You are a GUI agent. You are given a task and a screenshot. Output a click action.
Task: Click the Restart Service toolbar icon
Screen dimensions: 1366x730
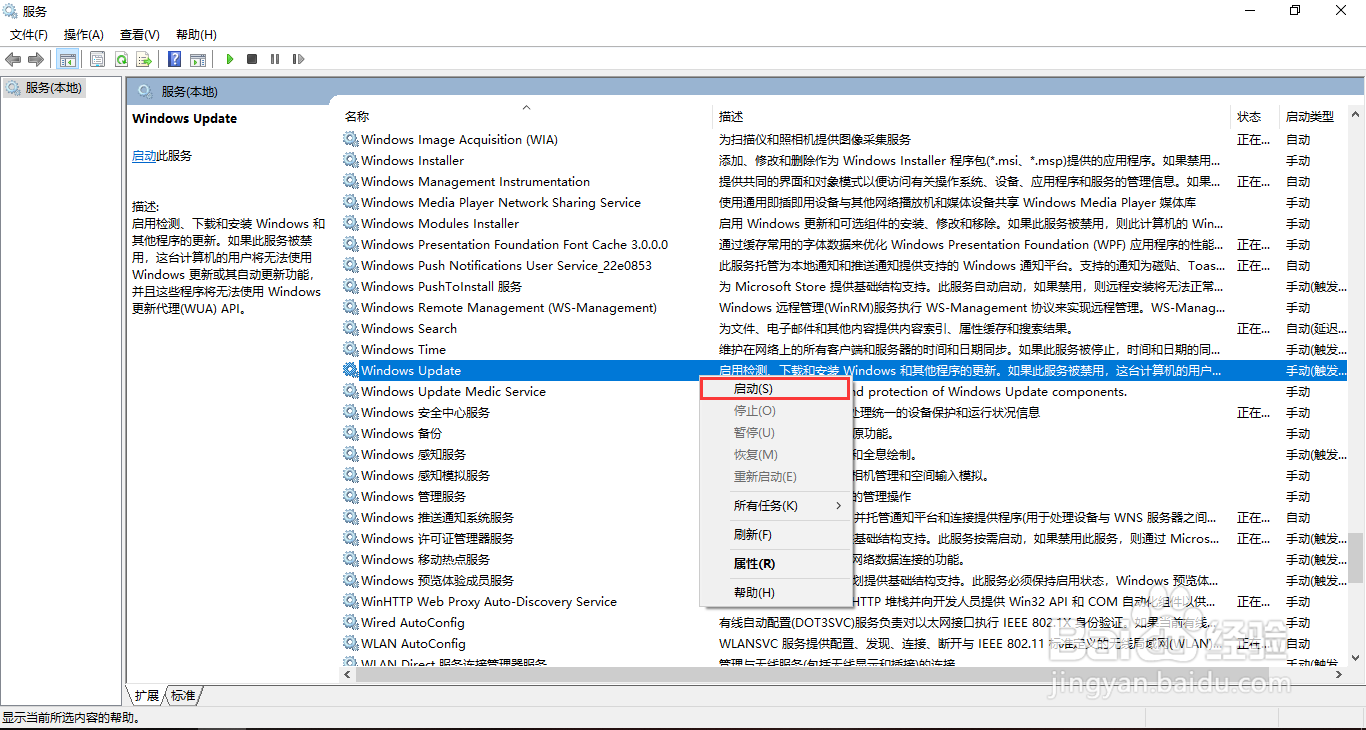[298, 59]
